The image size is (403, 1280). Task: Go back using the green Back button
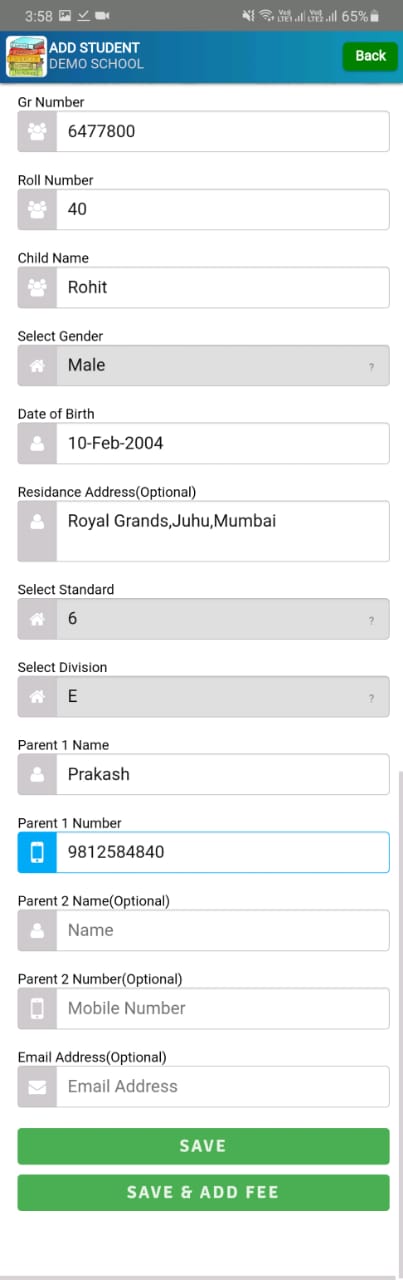tap(370, 56)
